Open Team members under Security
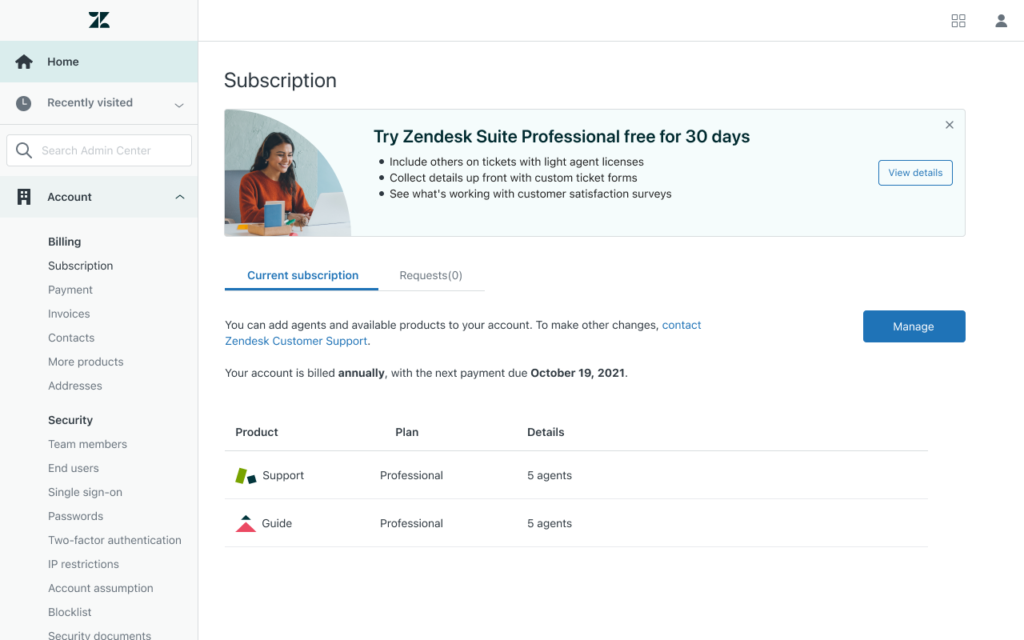 87,444
